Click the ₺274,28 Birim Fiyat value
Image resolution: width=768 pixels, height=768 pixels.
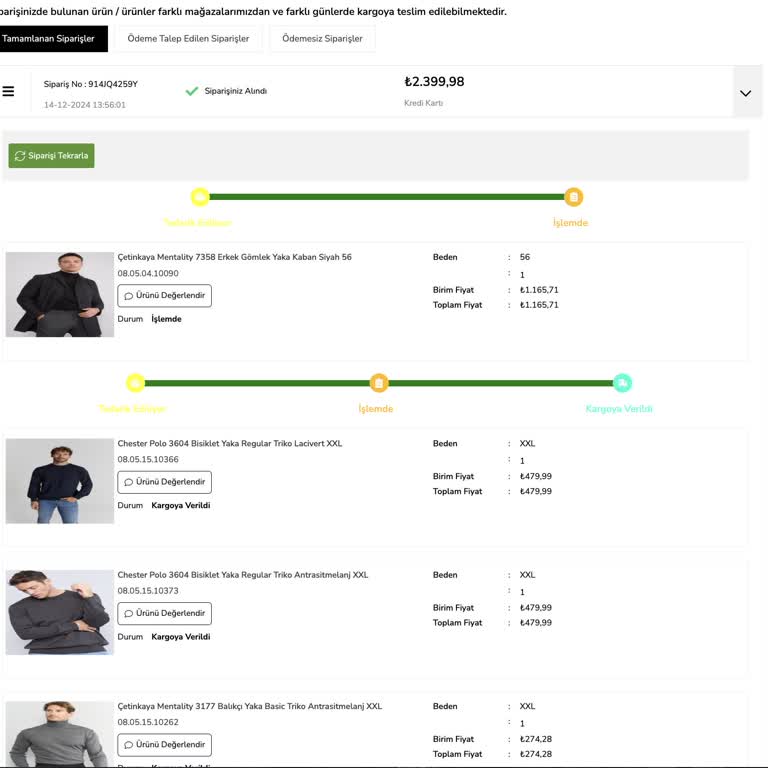tap(536, 739)
